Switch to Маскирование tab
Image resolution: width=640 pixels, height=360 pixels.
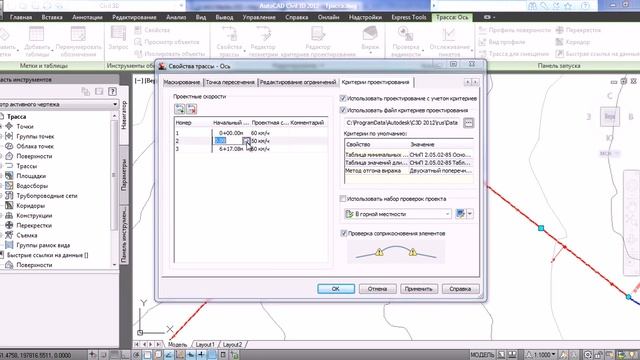(x=182, y=82)
